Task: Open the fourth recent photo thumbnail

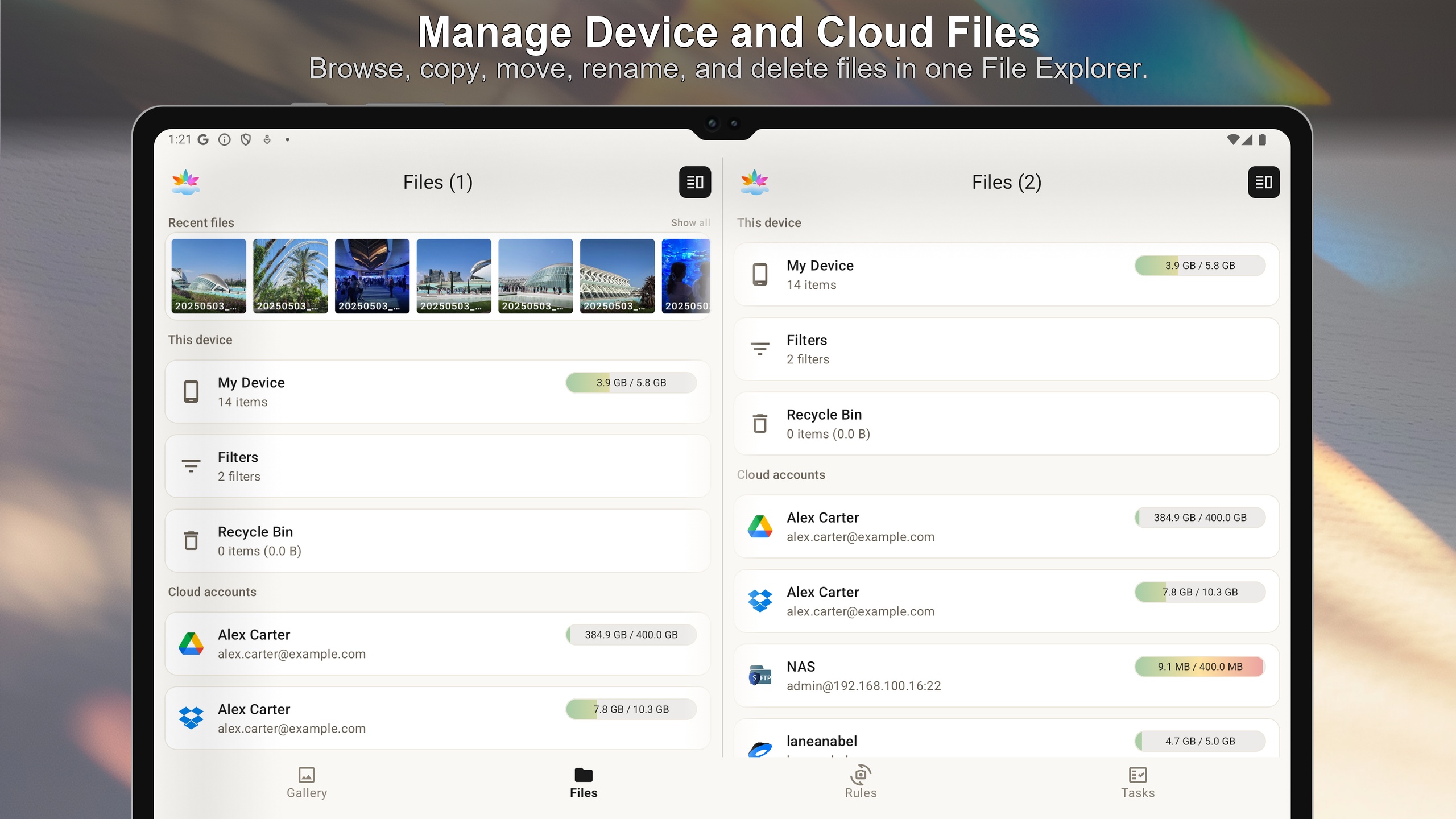Action: click(454, 276)
